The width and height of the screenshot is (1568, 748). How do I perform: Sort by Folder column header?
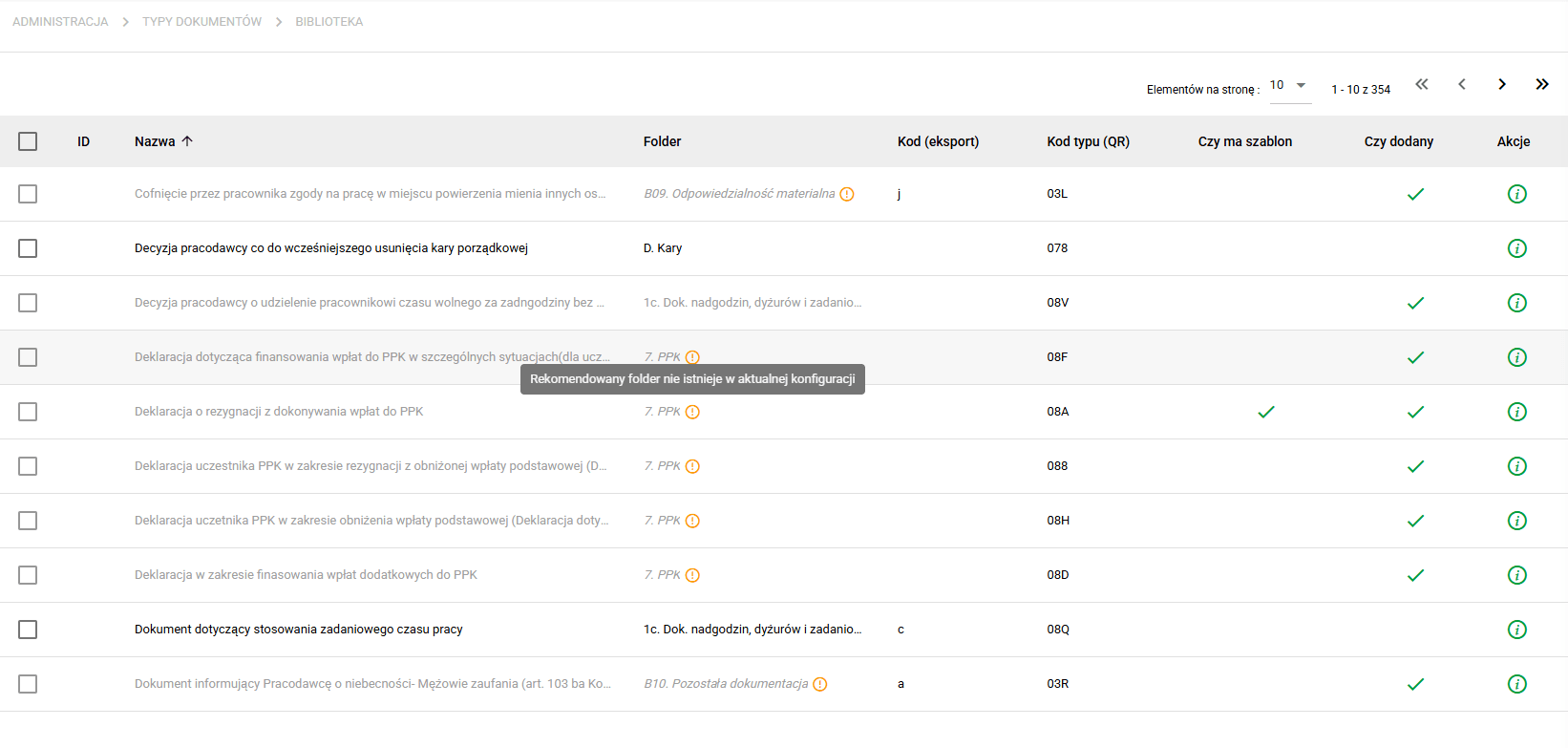point(662,141)
